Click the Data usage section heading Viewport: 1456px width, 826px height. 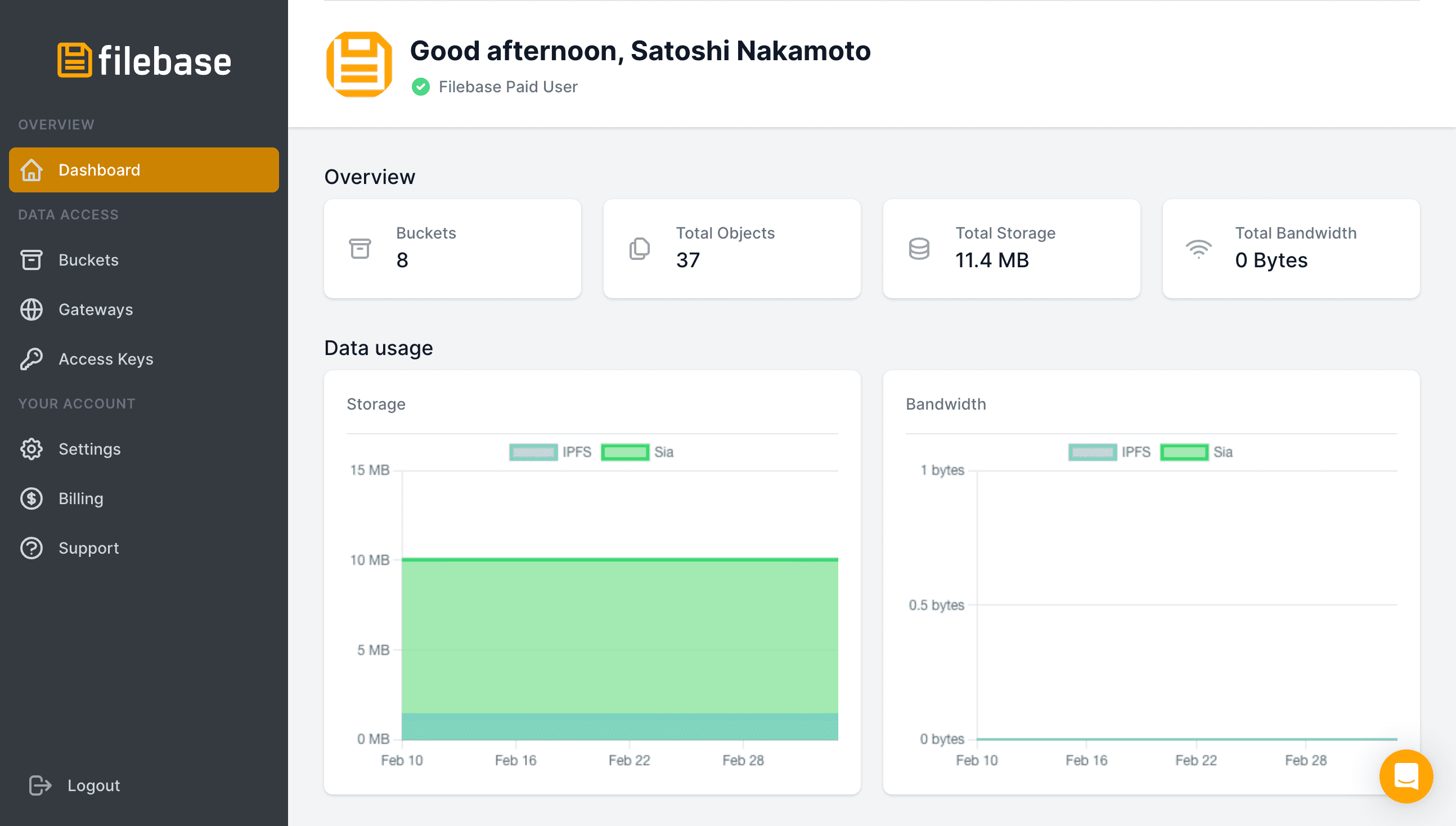tap(378, 348)
